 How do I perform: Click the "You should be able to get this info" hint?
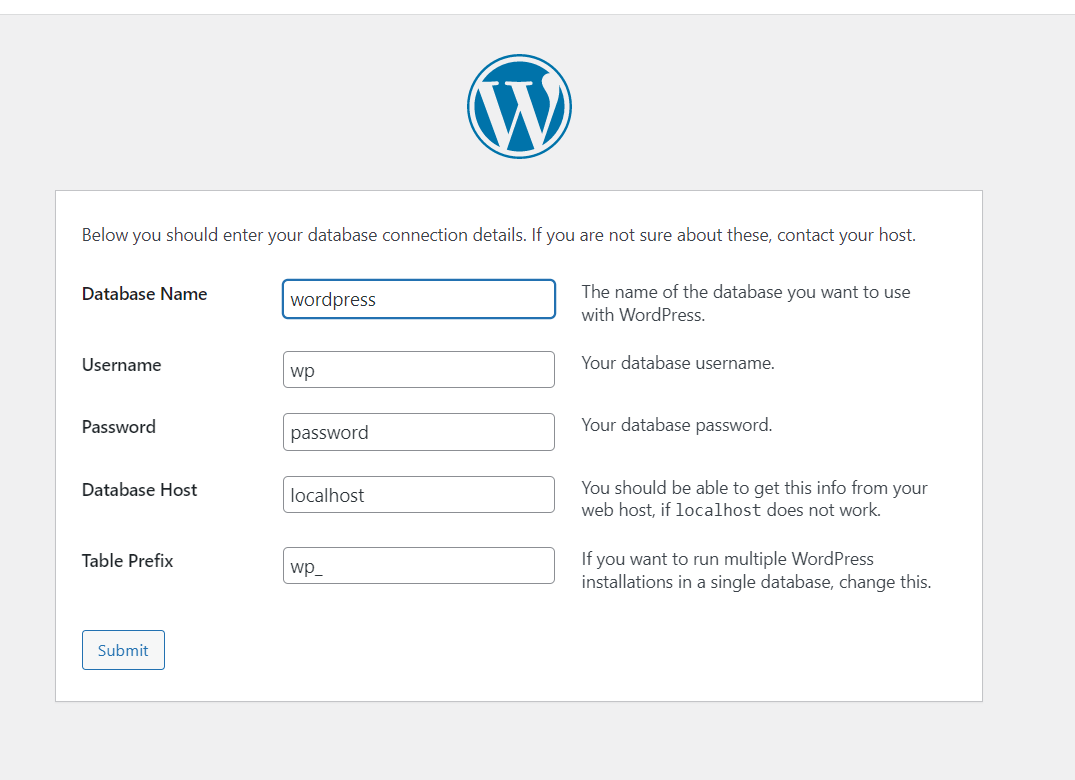pos(754,488)
